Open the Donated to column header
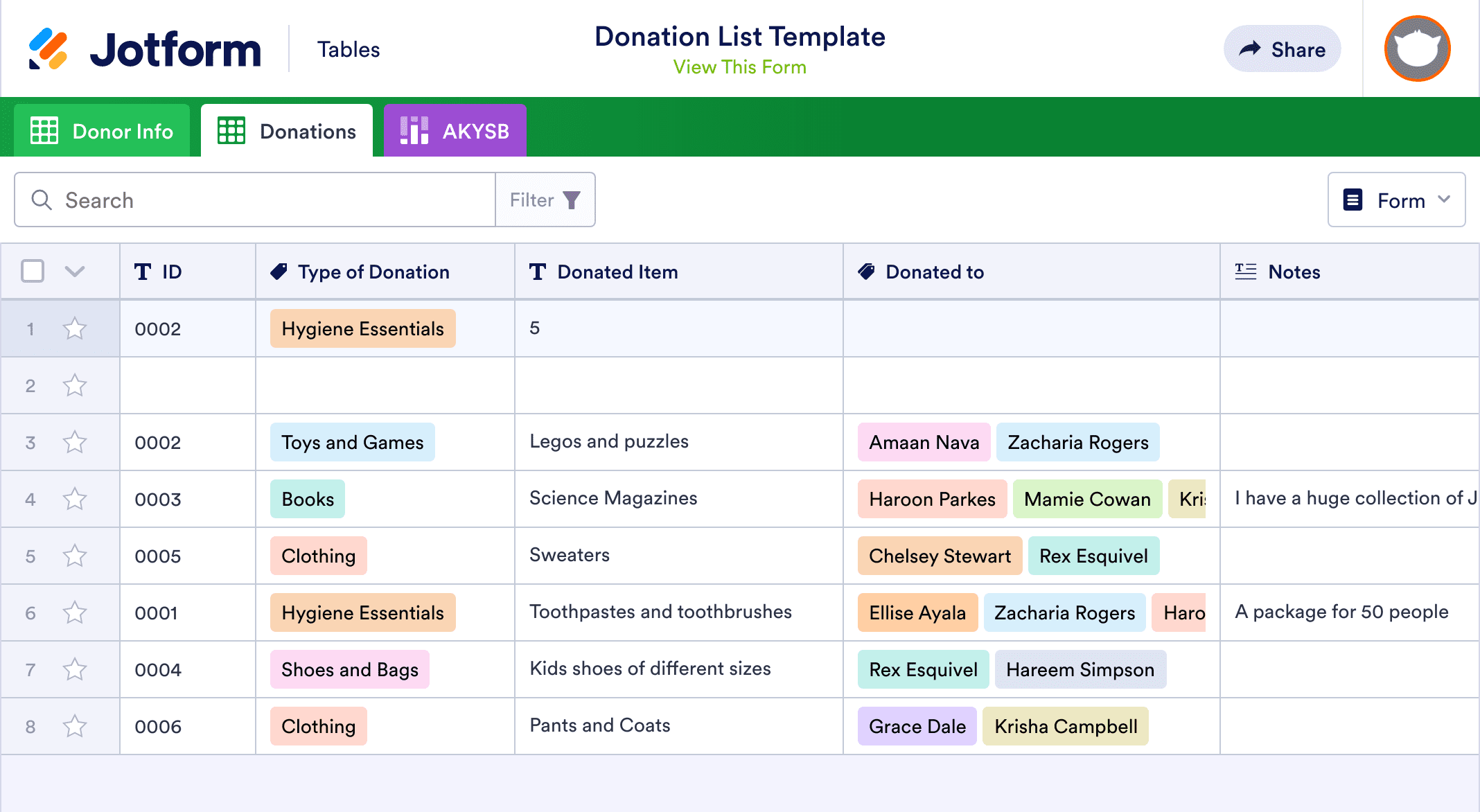The image size is (1480, 812). pos(1032,272)
